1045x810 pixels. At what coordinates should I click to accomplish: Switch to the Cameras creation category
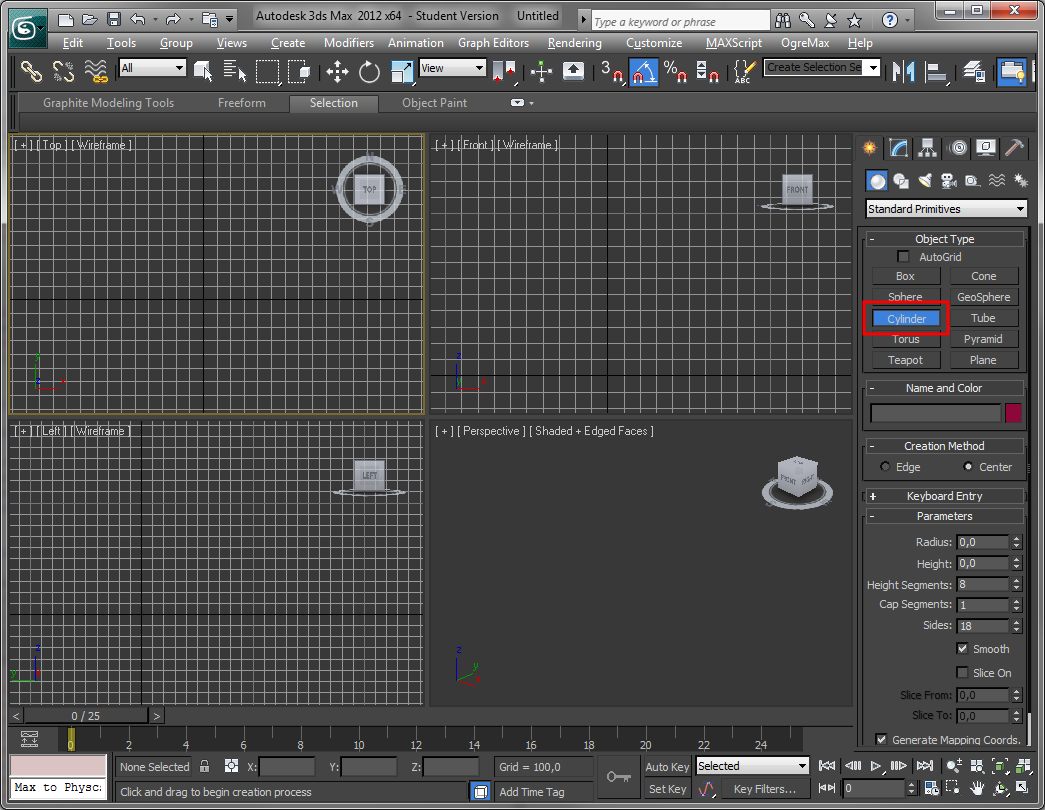949,180
